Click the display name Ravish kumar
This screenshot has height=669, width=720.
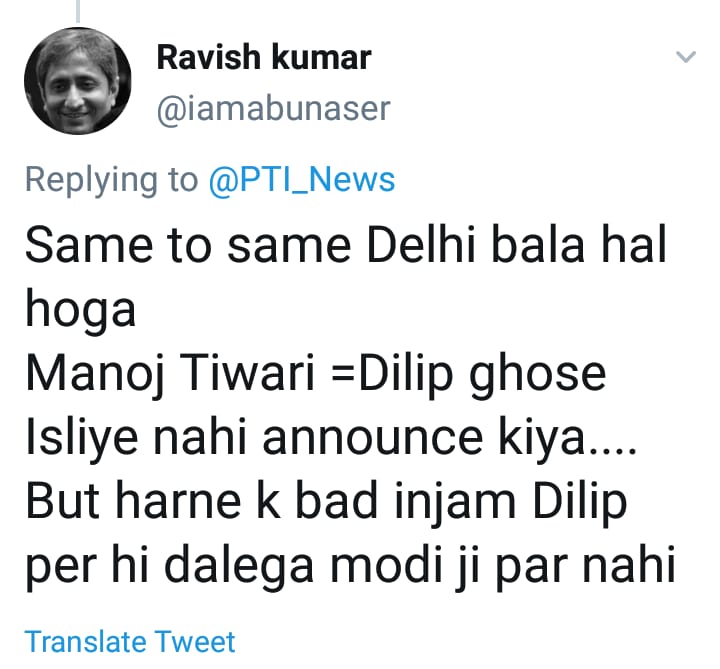coord(264,58)
